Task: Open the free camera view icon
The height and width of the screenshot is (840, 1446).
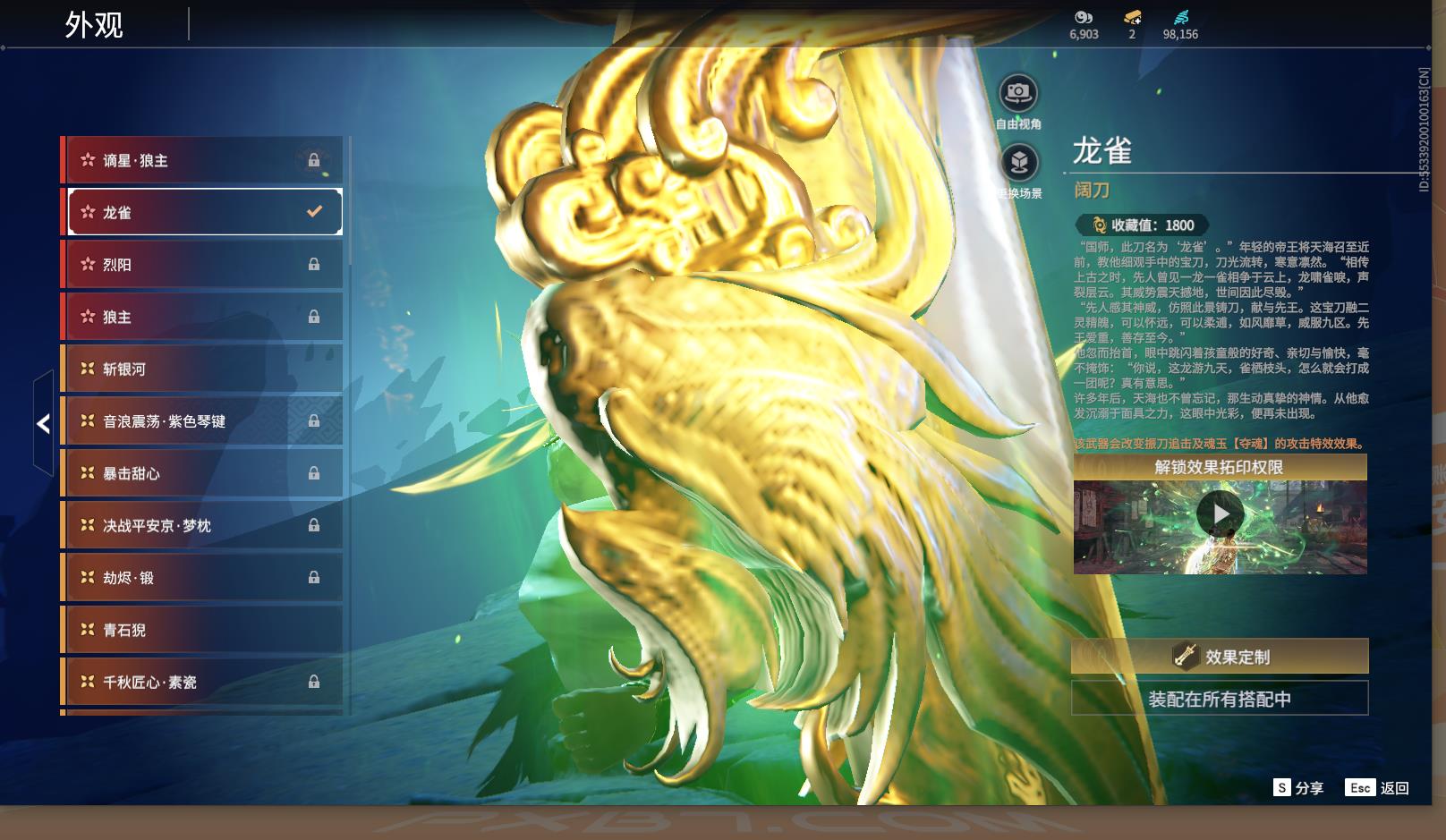Action: [1017, 93]
